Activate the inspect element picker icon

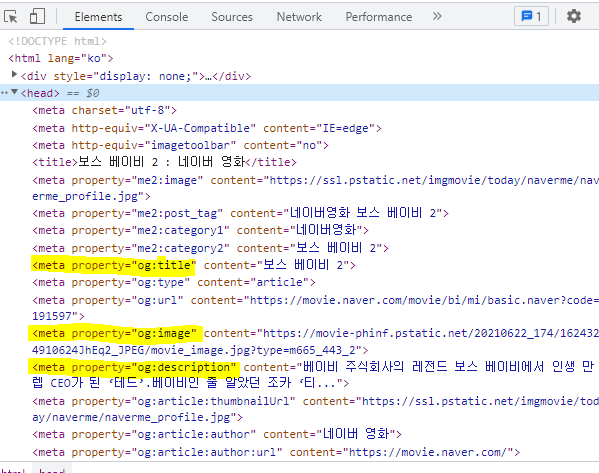(11, 17)
